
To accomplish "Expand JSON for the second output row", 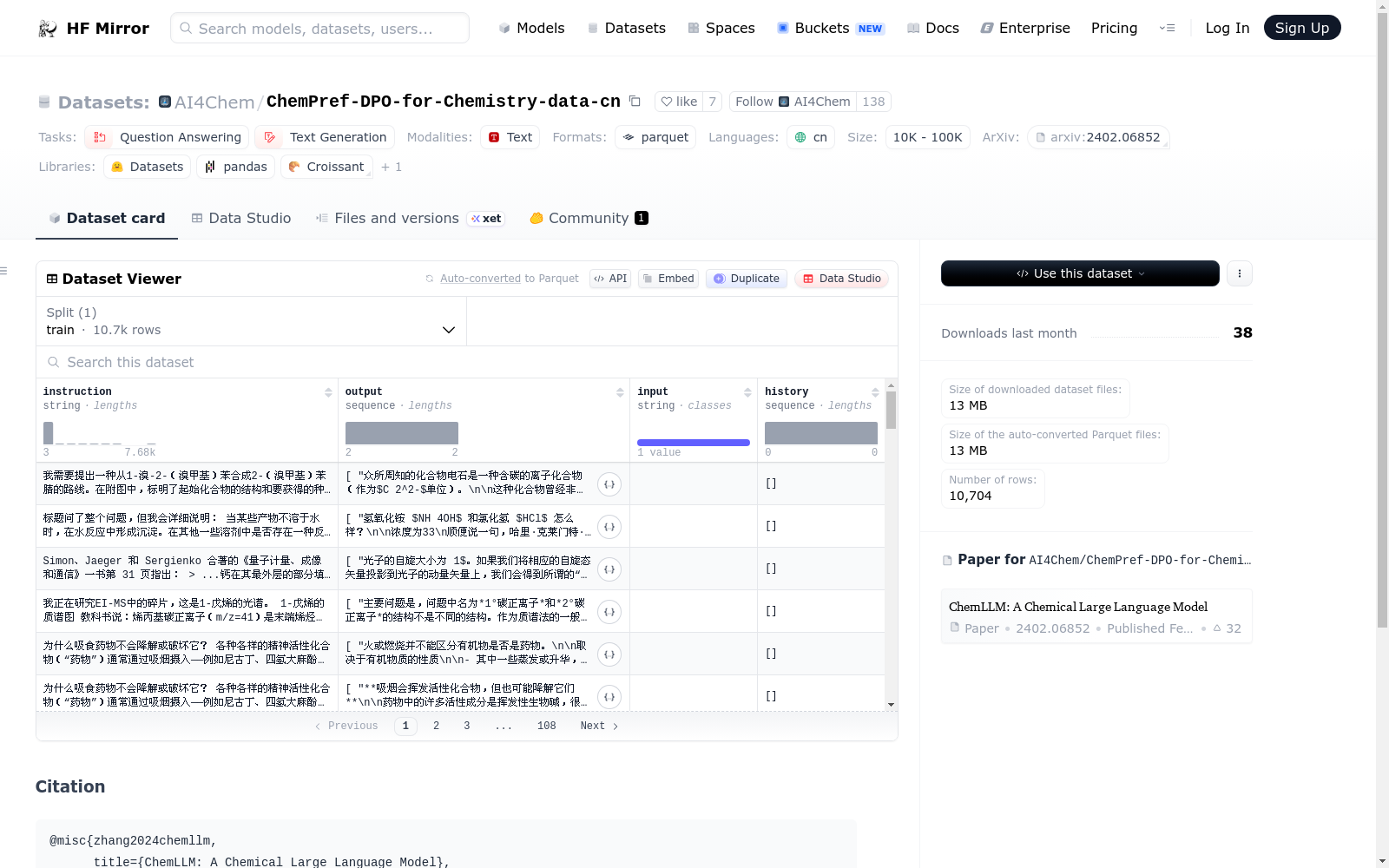I will point(609,527).
